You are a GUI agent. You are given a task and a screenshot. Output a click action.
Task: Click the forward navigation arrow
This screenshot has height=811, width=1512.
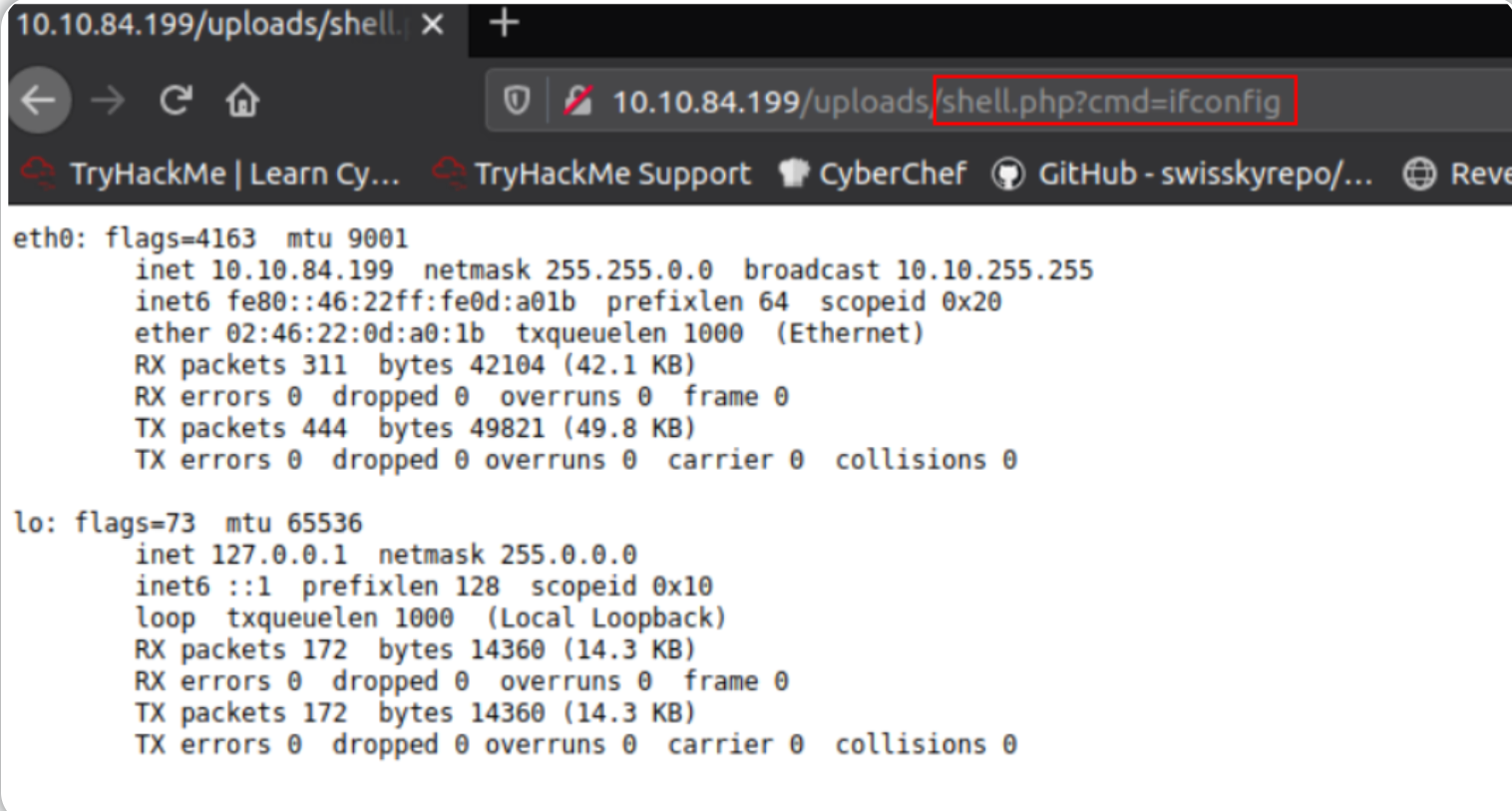(108, 100)
